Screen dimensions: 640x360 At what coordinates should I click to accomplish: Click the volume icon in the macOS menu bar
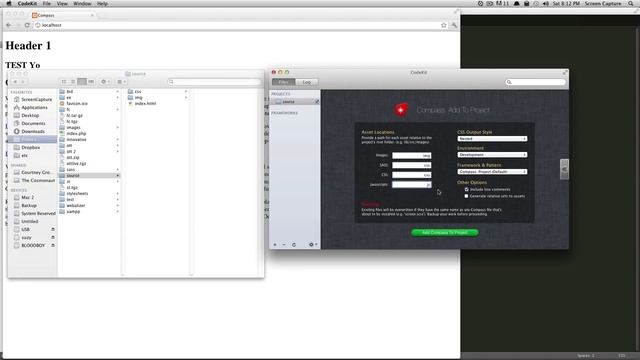pyautogui.click(x=546, y=4)
